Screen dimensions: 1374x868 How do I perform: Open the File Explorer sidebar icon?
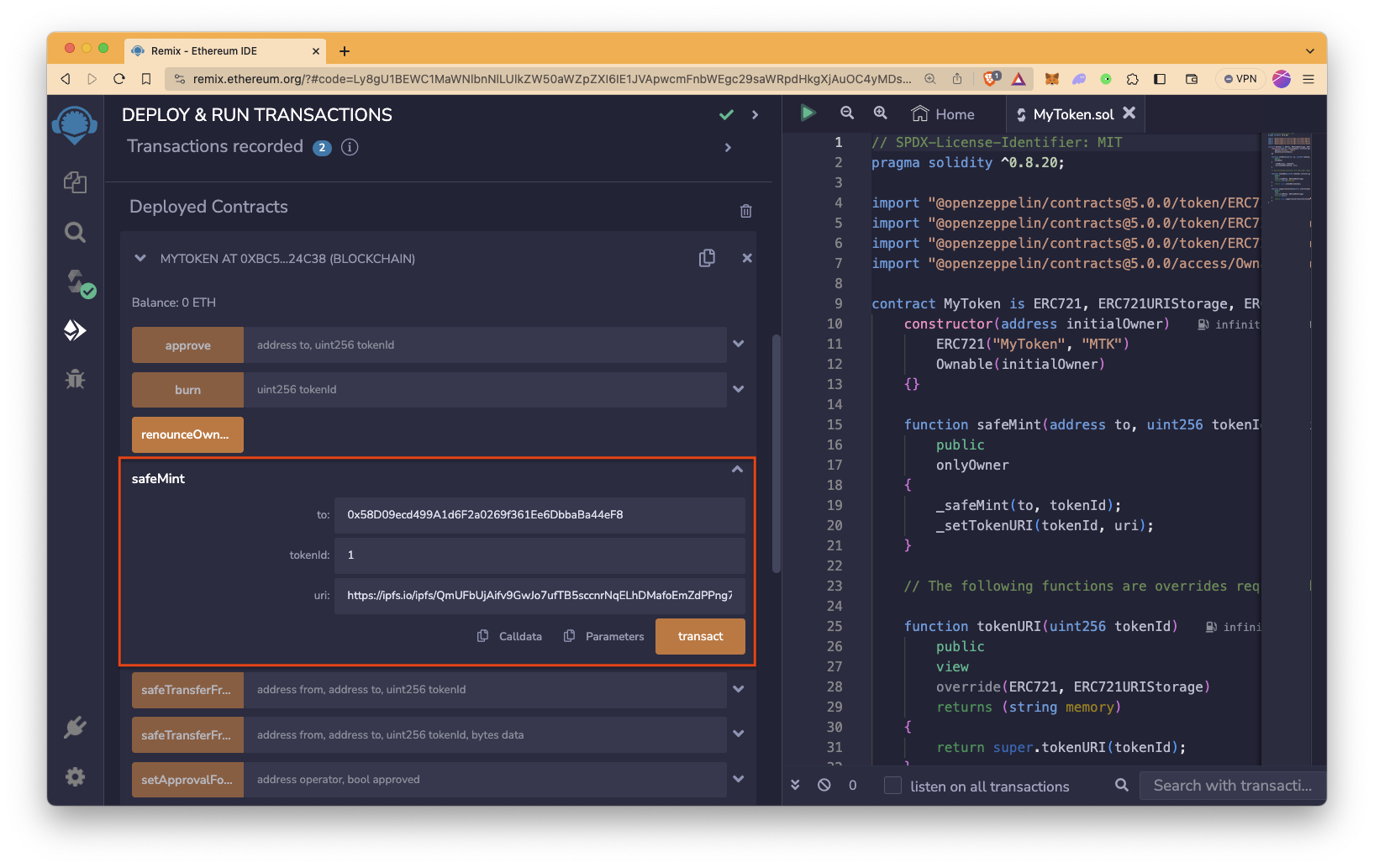(75, 182)
